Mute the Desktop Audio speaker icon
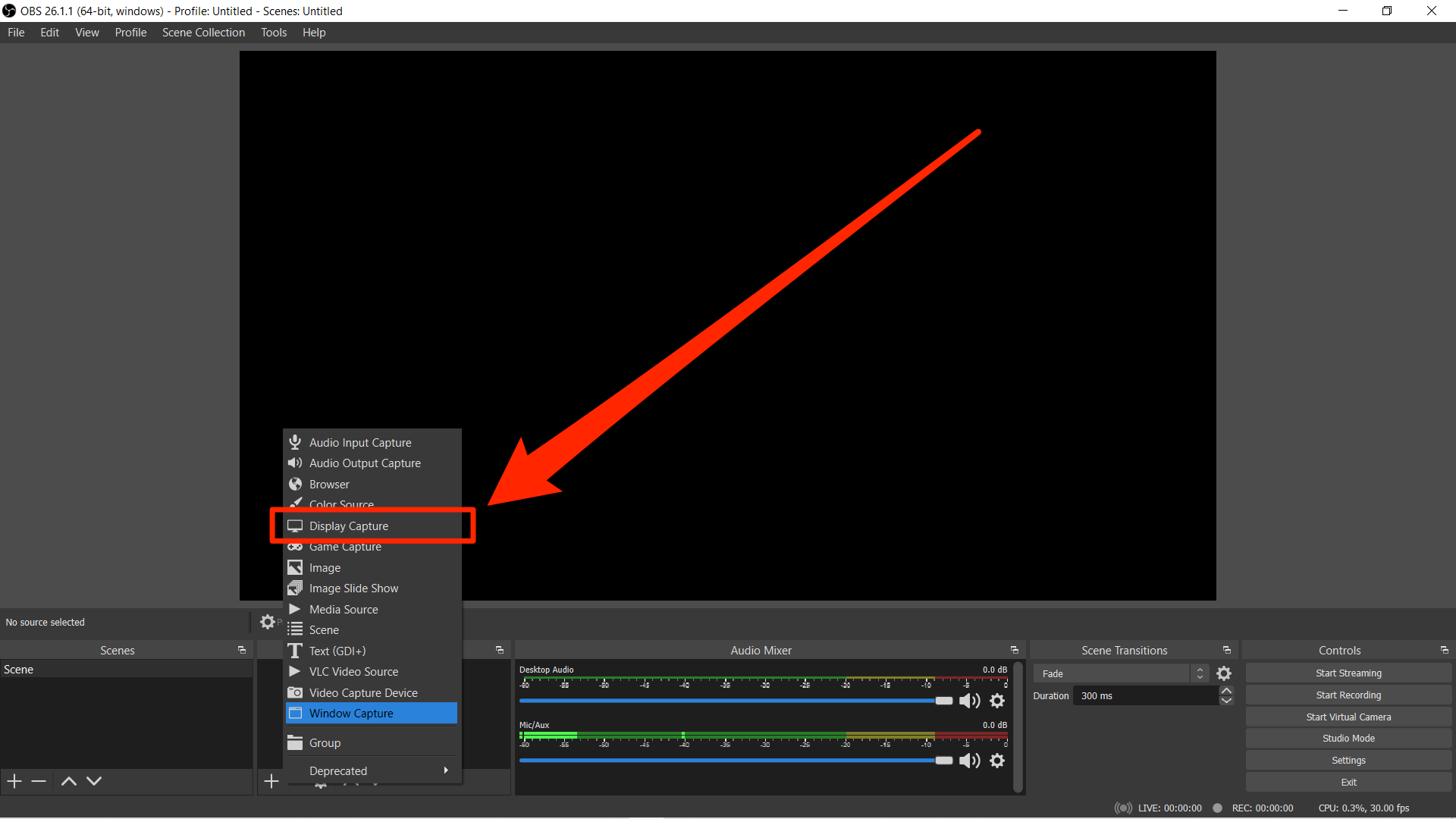 (x=969, y=701)
